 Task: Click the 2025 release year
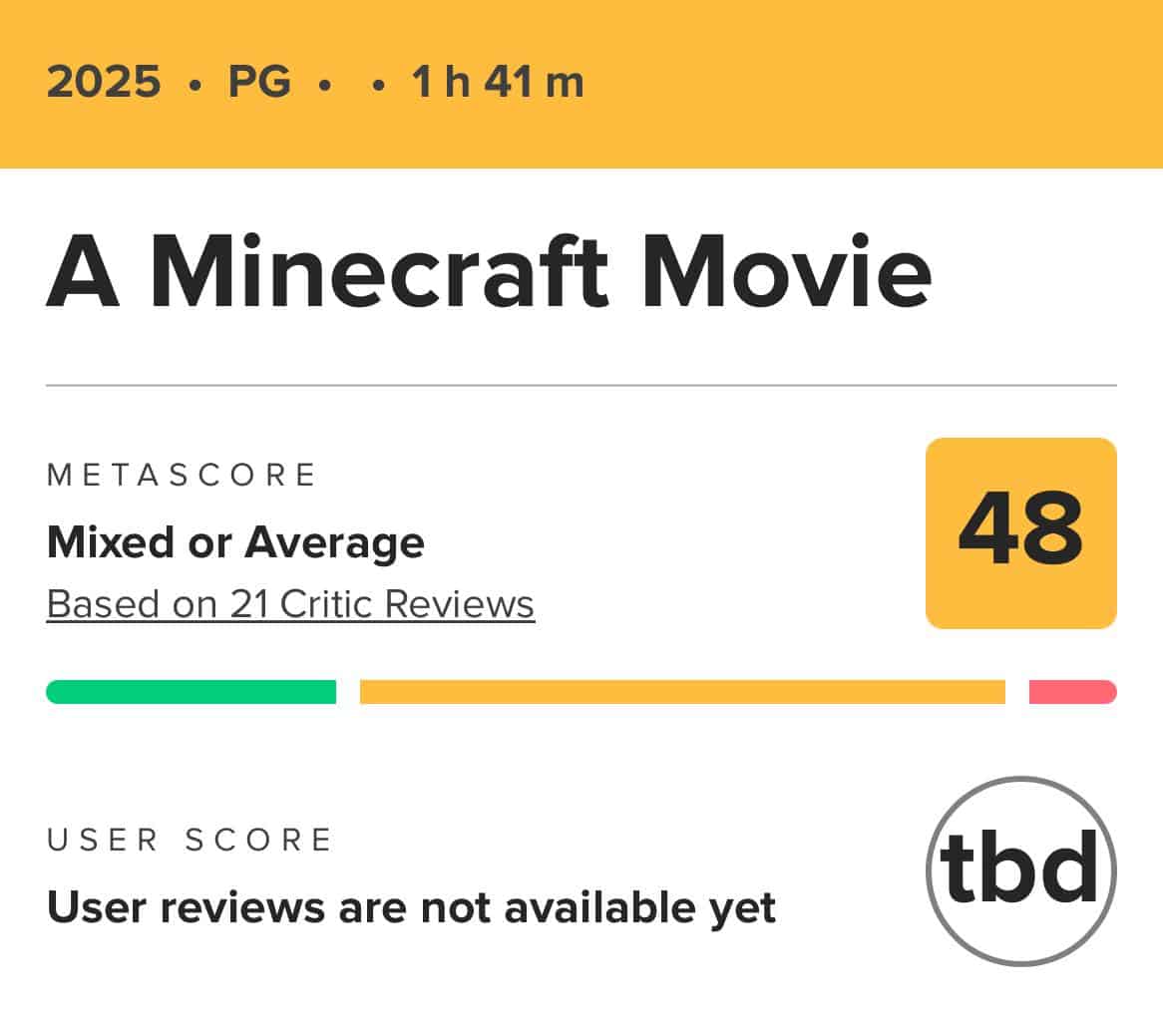coord(104,82)
